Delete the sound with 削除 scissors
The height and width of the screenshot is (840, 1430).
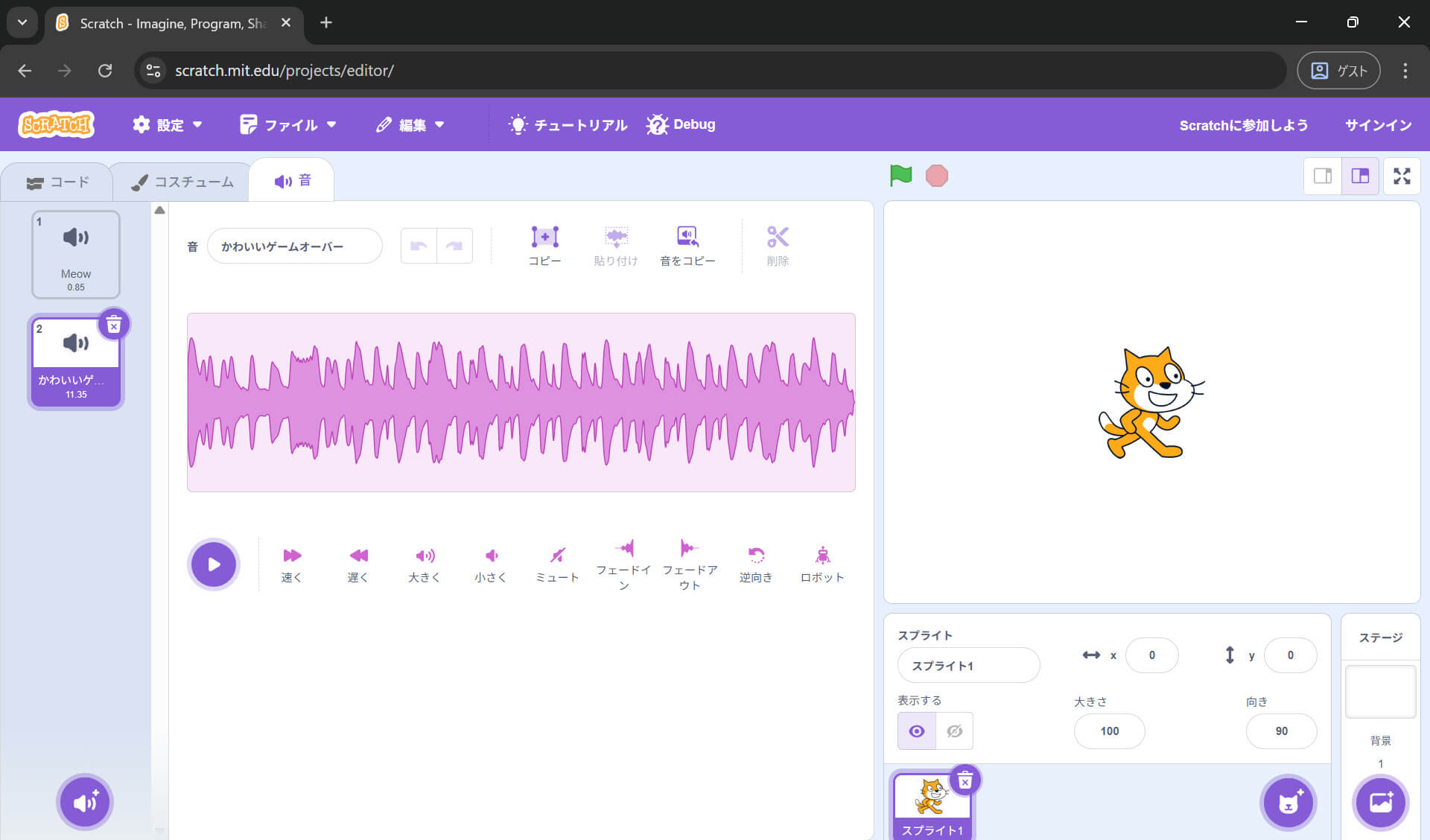[x=778, y=244]
